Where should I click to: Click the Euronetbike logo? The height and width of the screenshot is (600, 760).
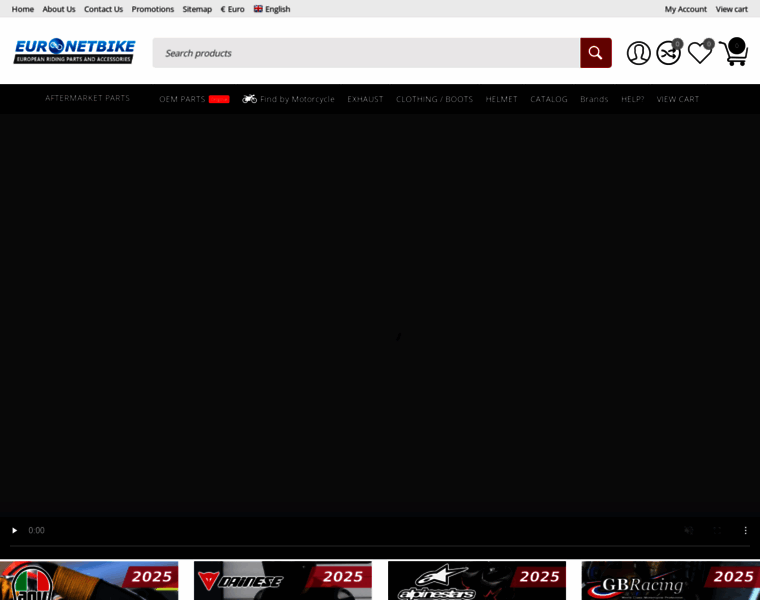pos(74,51)
